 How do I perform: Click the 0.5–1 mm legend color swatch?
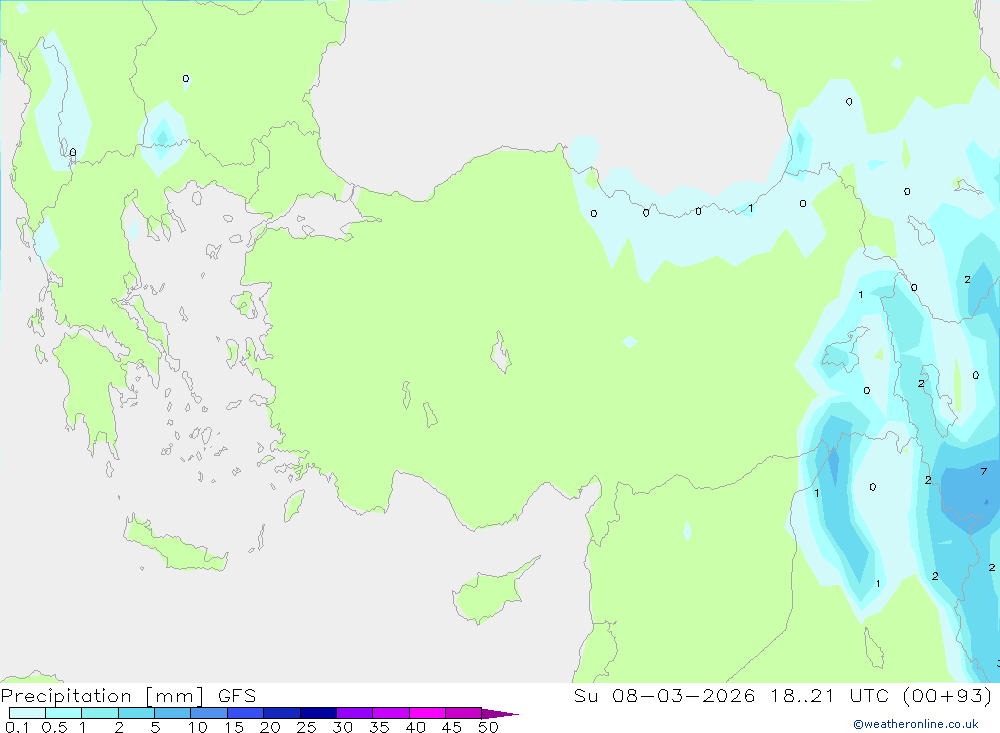point(64,713)
